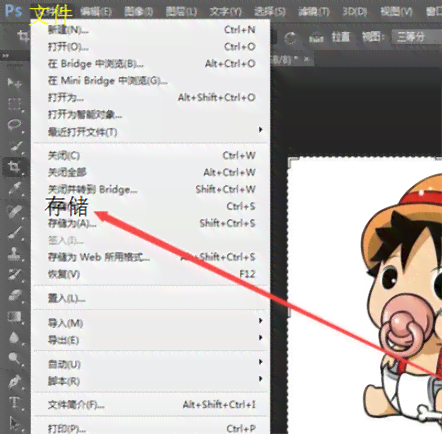Choose 关闭并转到 Bridge... item
Viewport: 442px width, 434px height.
click(x=151, y=190)
